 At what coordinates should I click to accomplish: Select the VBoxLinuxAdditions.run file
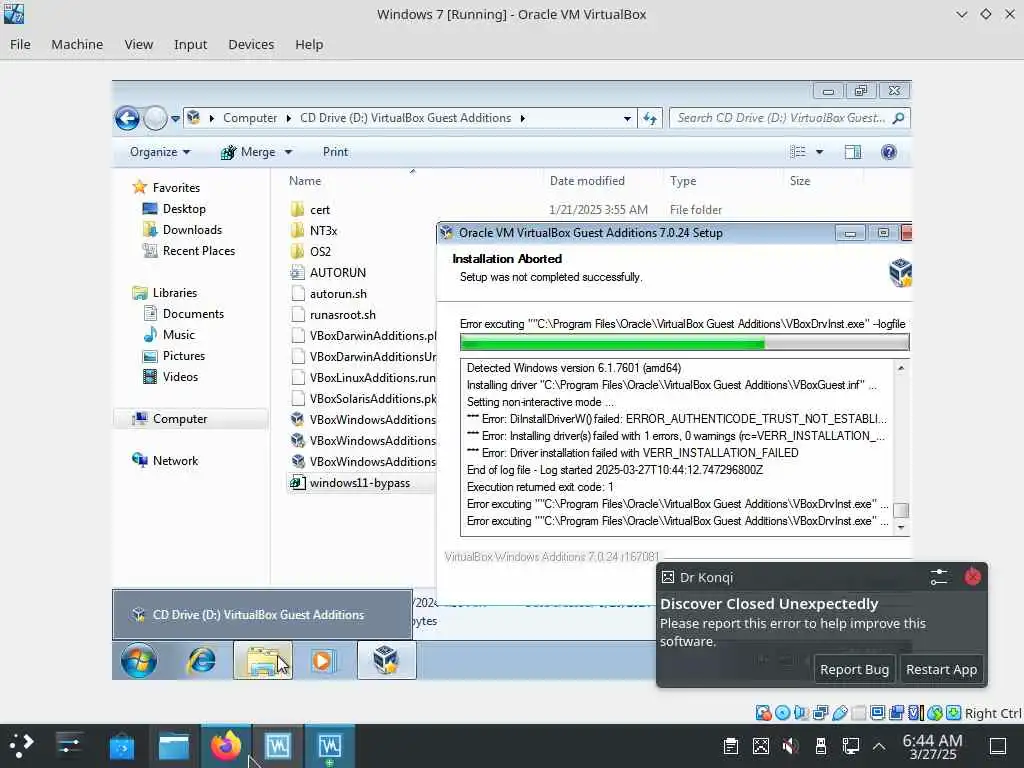(x=372, y=377)
